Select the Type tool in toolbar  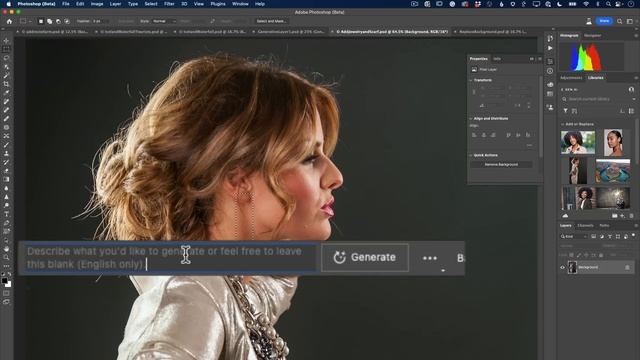[6, 214]
